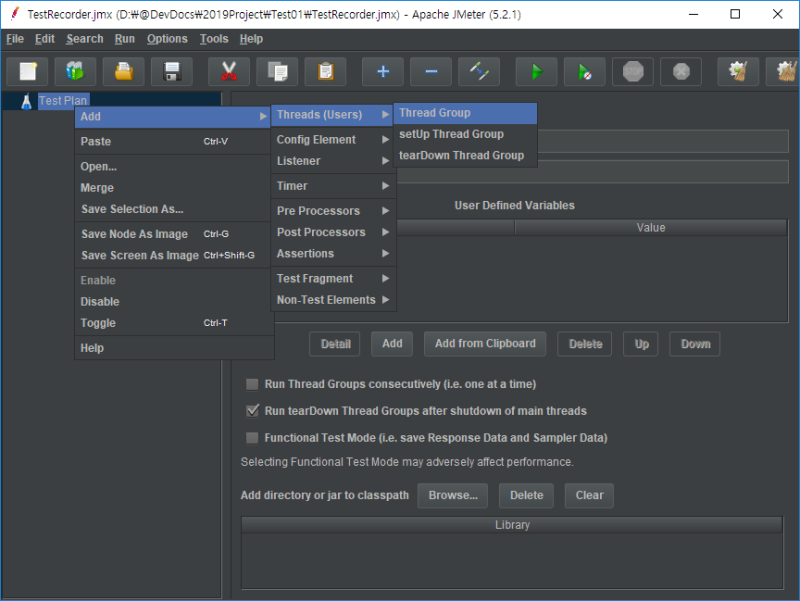Choose Save Screen As Image
800x601 pixels.
coord(173,256)
